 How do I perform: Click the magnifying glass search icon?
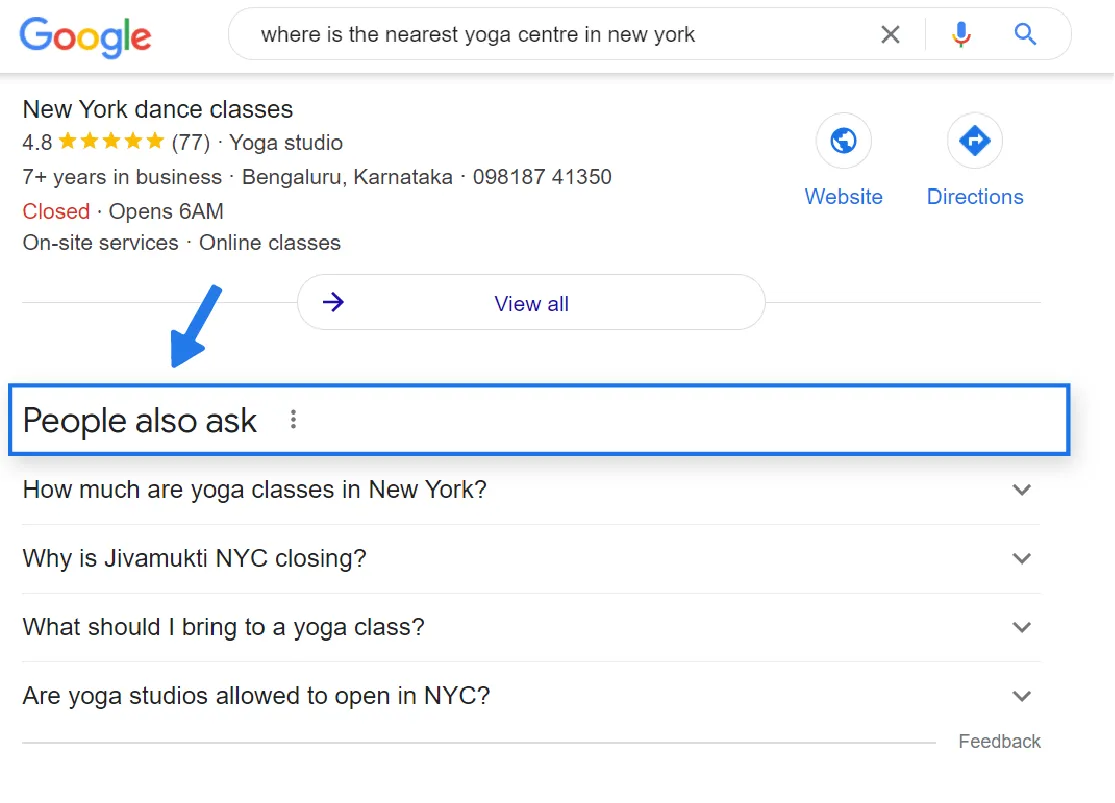click(x=1025, y=35)
